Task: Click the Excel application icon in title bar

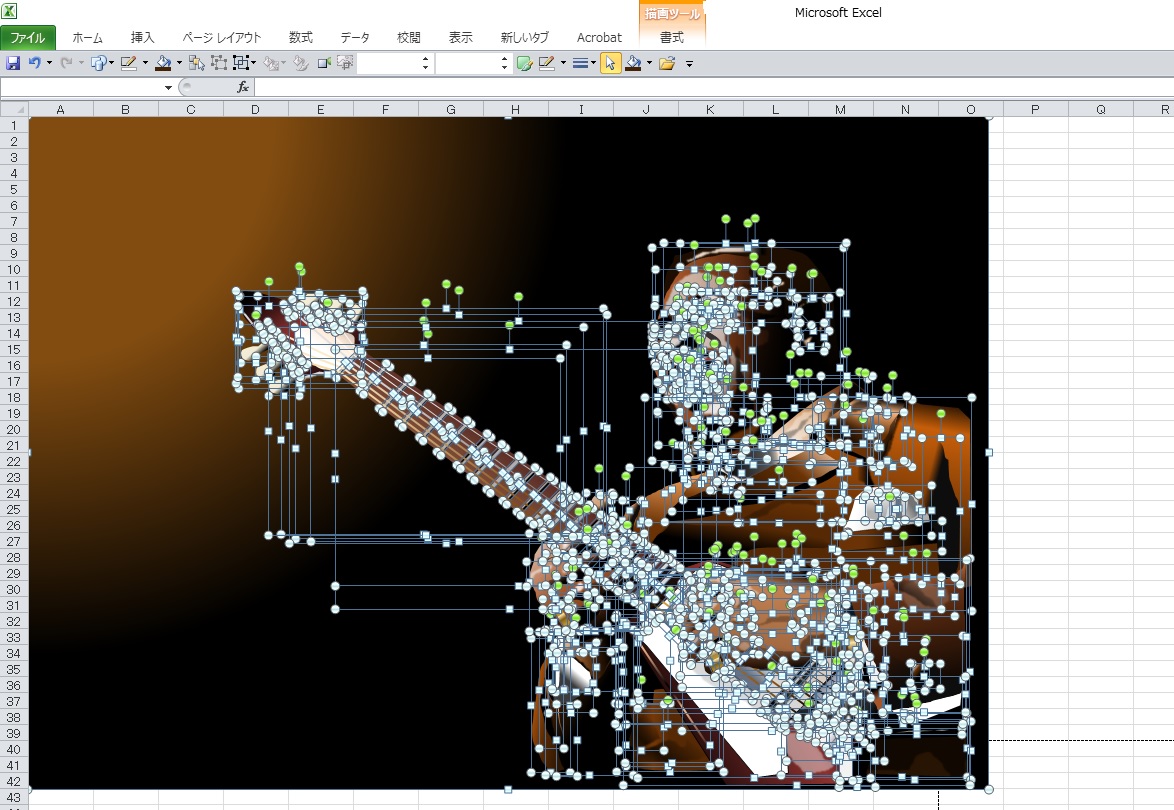Action: point(10,11)
